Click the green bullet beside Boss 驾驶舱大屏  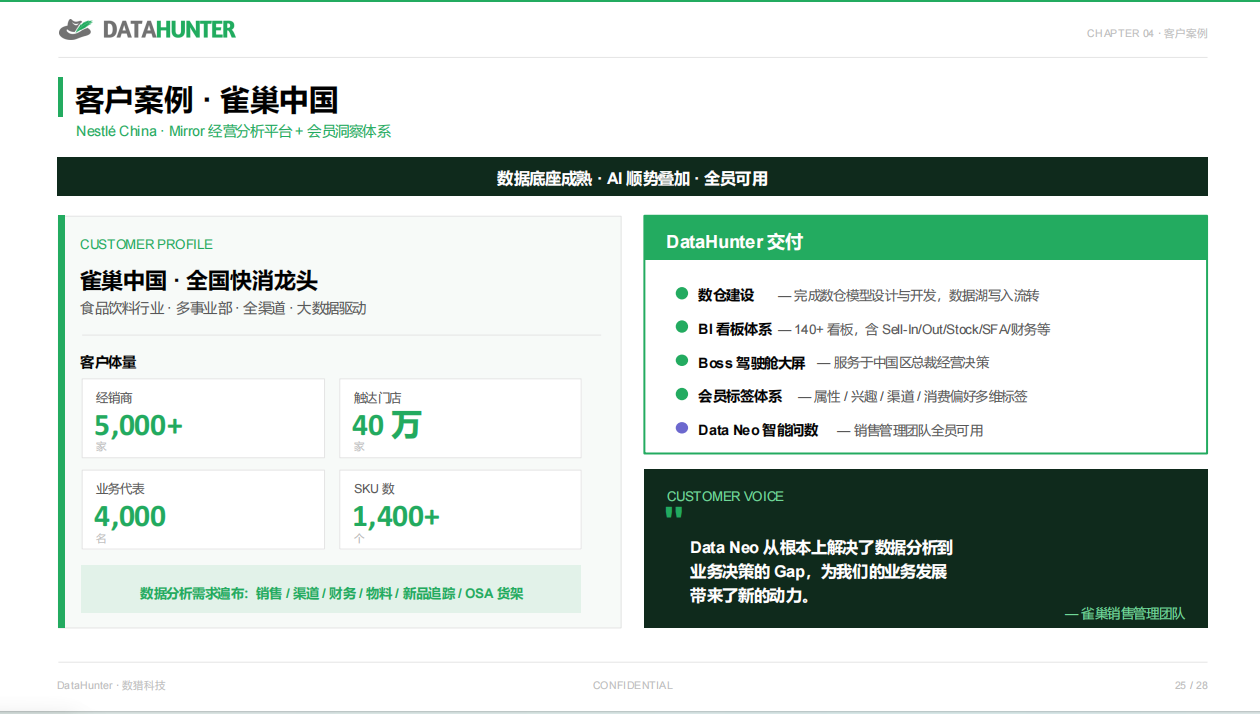[x=682, y=361]
